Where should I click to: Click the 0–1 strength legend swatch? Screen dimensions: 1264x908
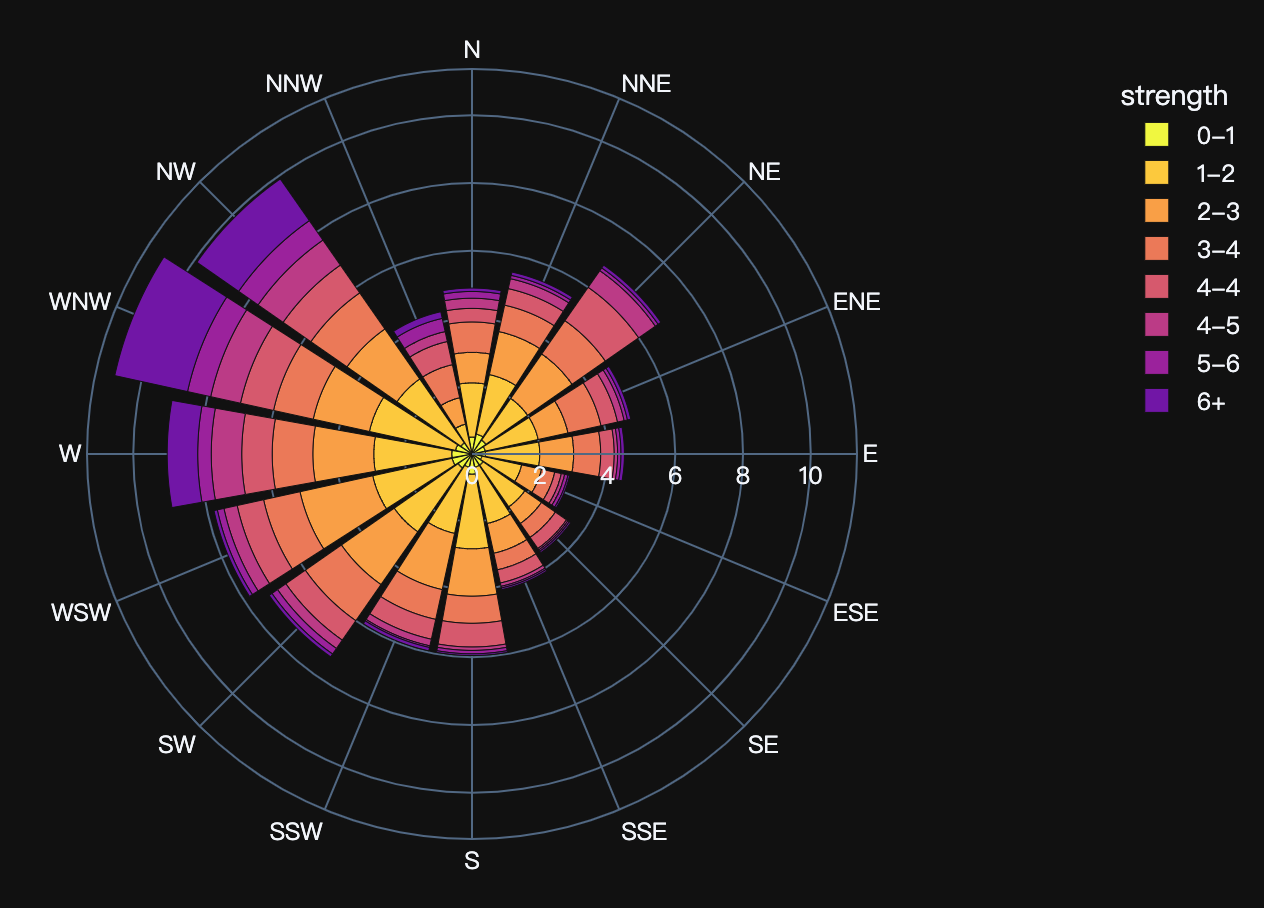1157,136
